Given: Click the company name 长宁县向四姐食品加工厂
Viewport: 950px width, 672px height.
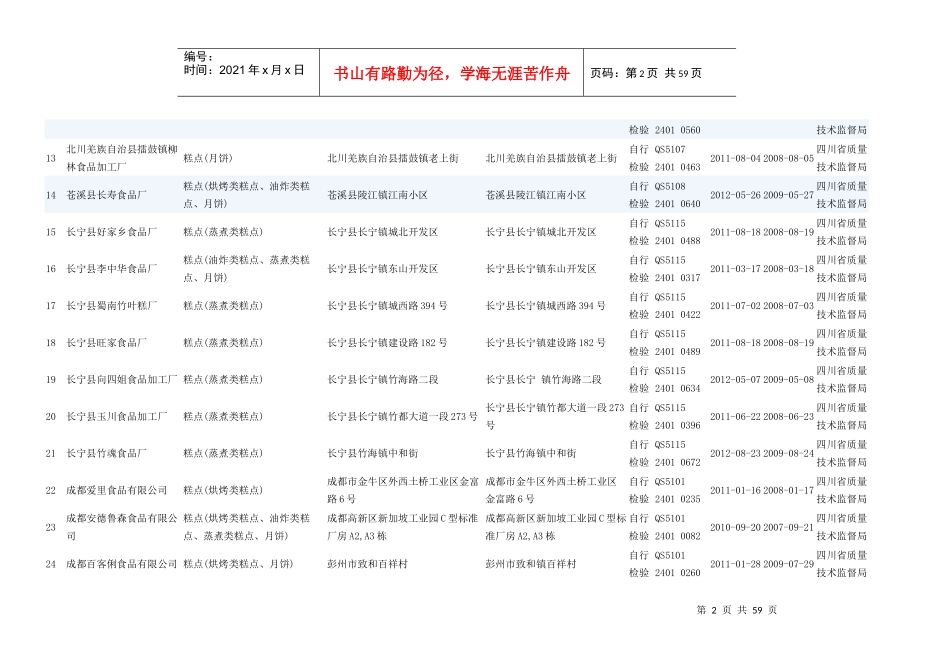Looking at the screenshot, I should 122,380.
